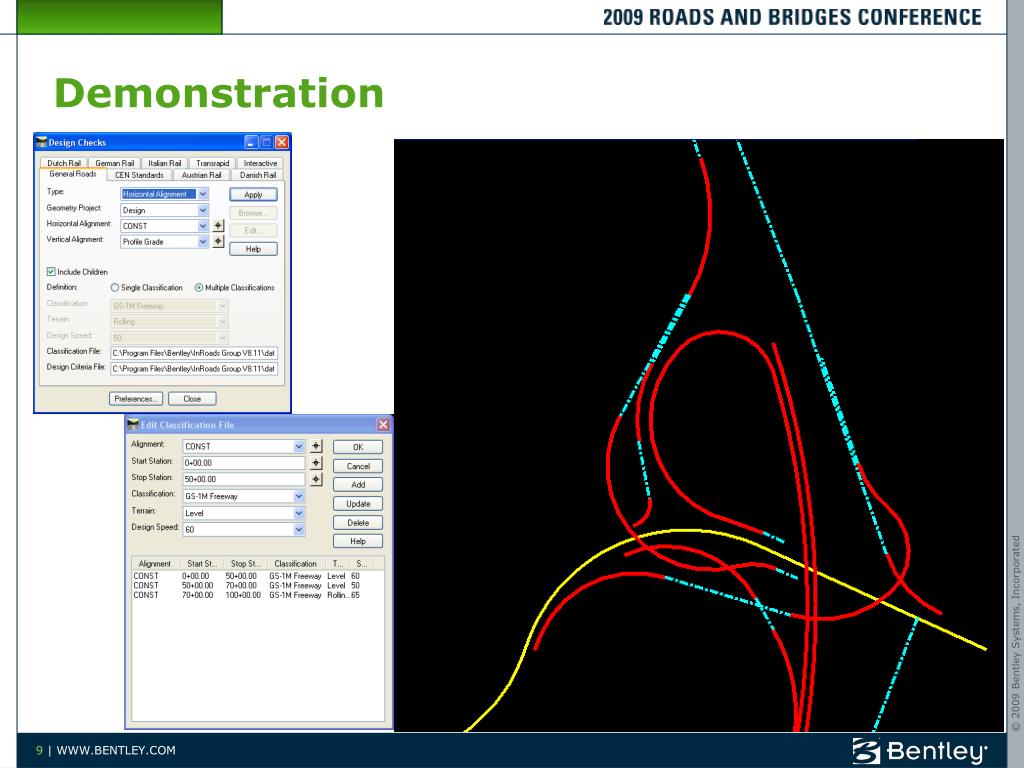
Task: Click the target picker beside Horizontal Alignment
Action: click(218, 226)
